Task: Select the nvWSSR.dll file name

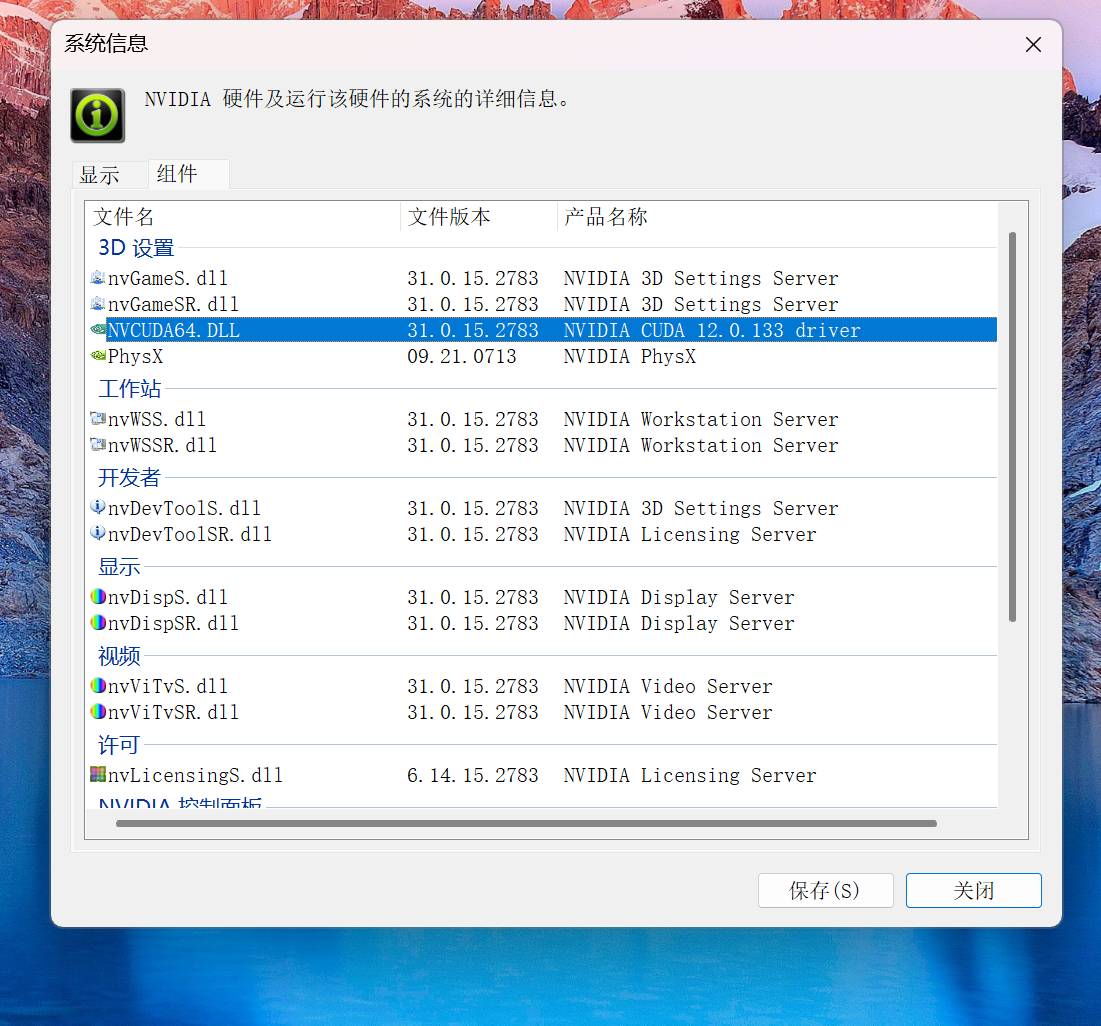Action: 162,445
